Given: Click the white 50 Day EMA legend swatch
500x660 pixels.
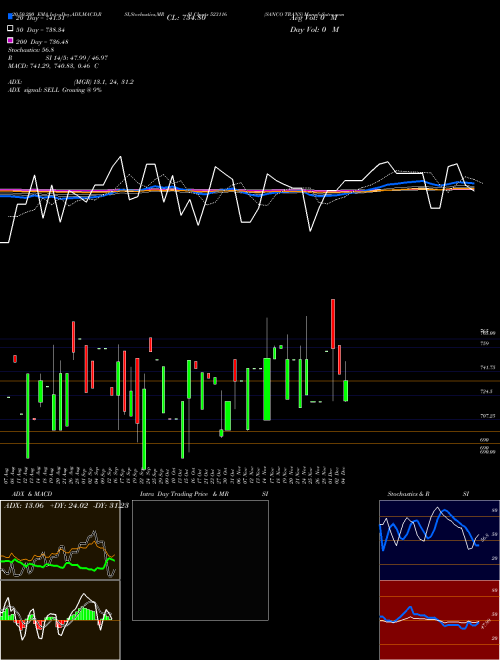Looking at the screenshot, I should click(x=10, y=29).
